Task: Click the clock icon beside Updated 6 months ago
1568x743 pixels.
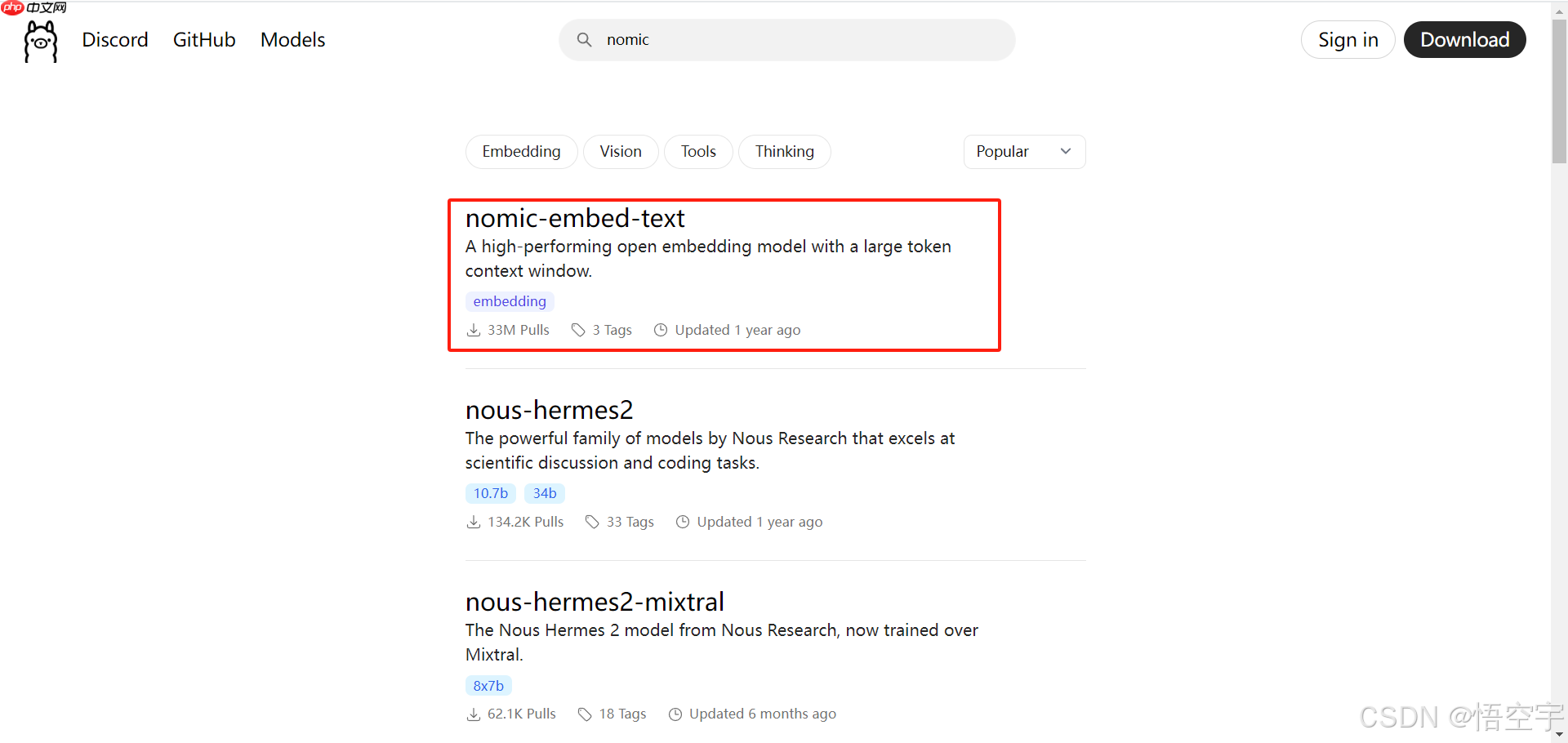Action: click(675, 714)
